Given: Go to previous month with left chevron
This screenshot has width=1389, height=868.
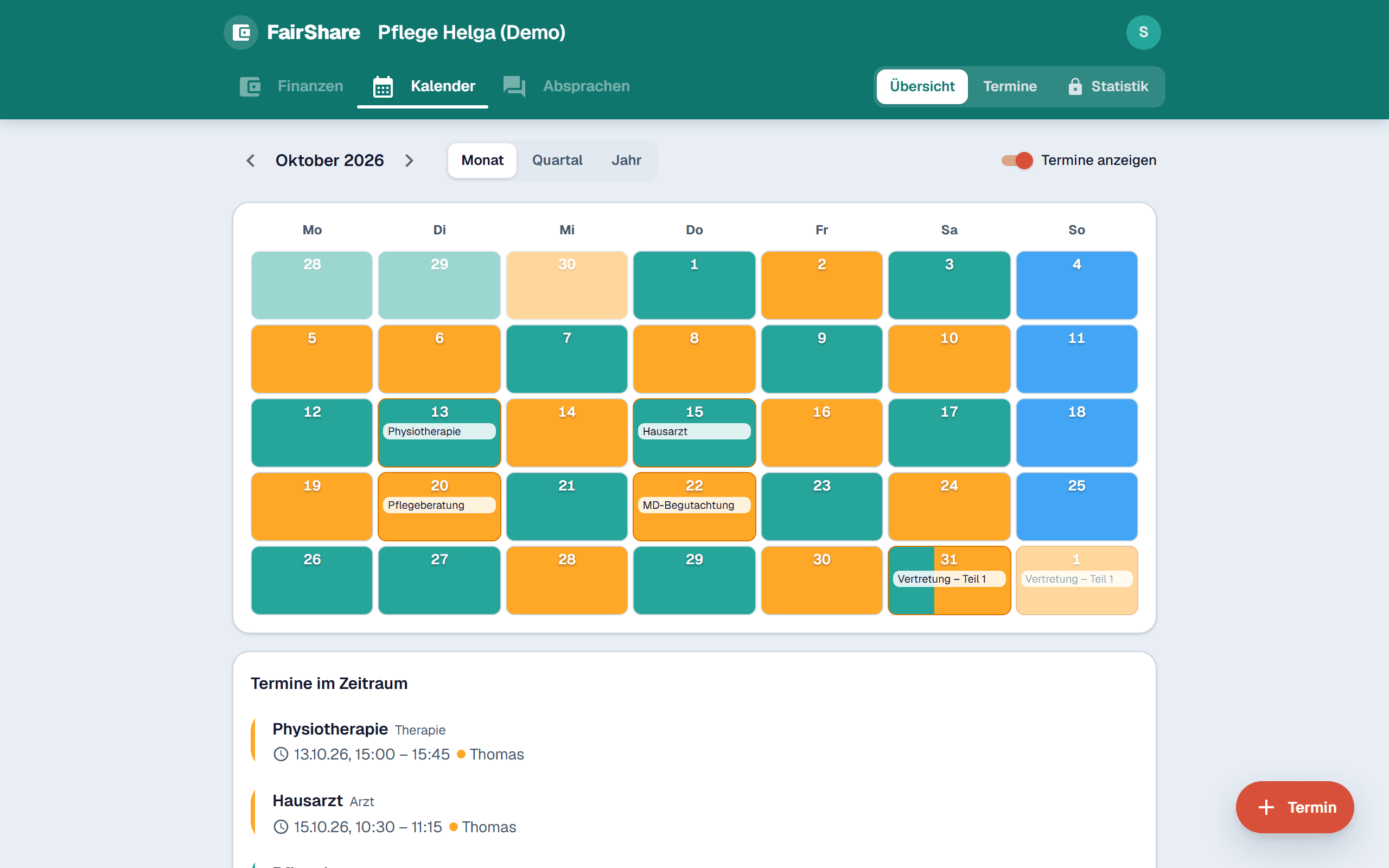Looking at the screenshot, I should point(250,161).
